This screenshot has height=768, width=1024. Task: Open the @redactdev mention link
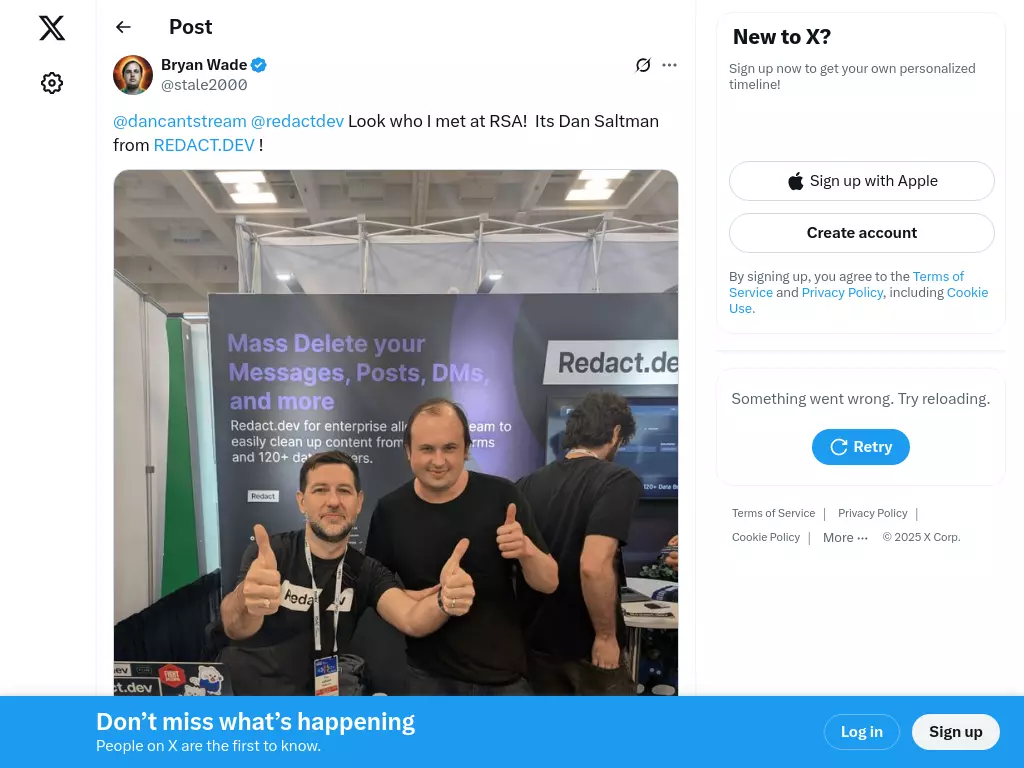tap(297, 121)
